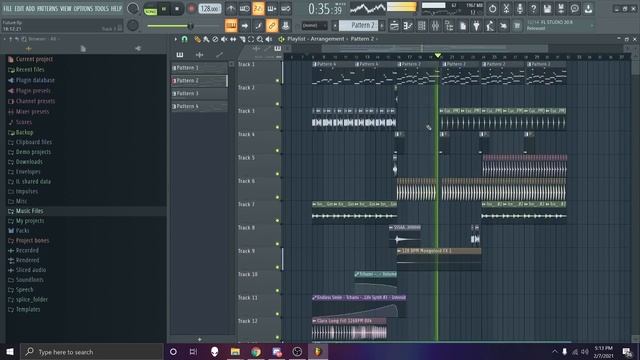Image resolution: width=640 pixels, height=360 pixels.
Task: Click the download content library icon
Action: point(588,9)
